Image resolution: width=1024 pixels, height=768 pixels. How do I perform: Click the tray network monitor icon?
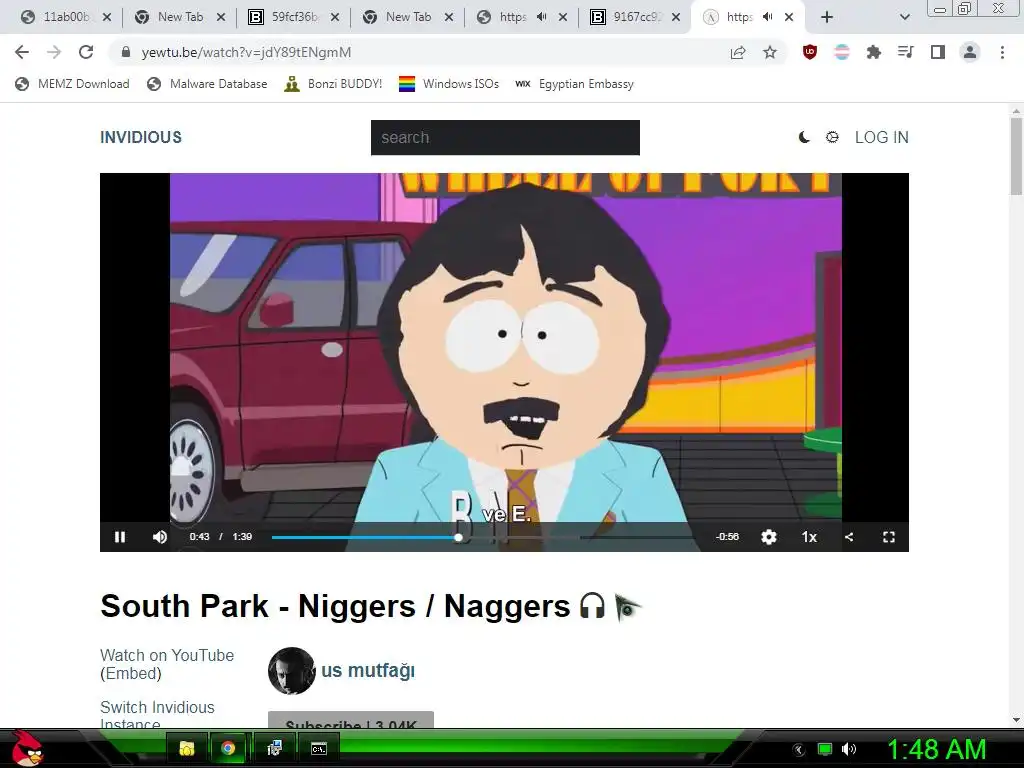pos(825,749)
